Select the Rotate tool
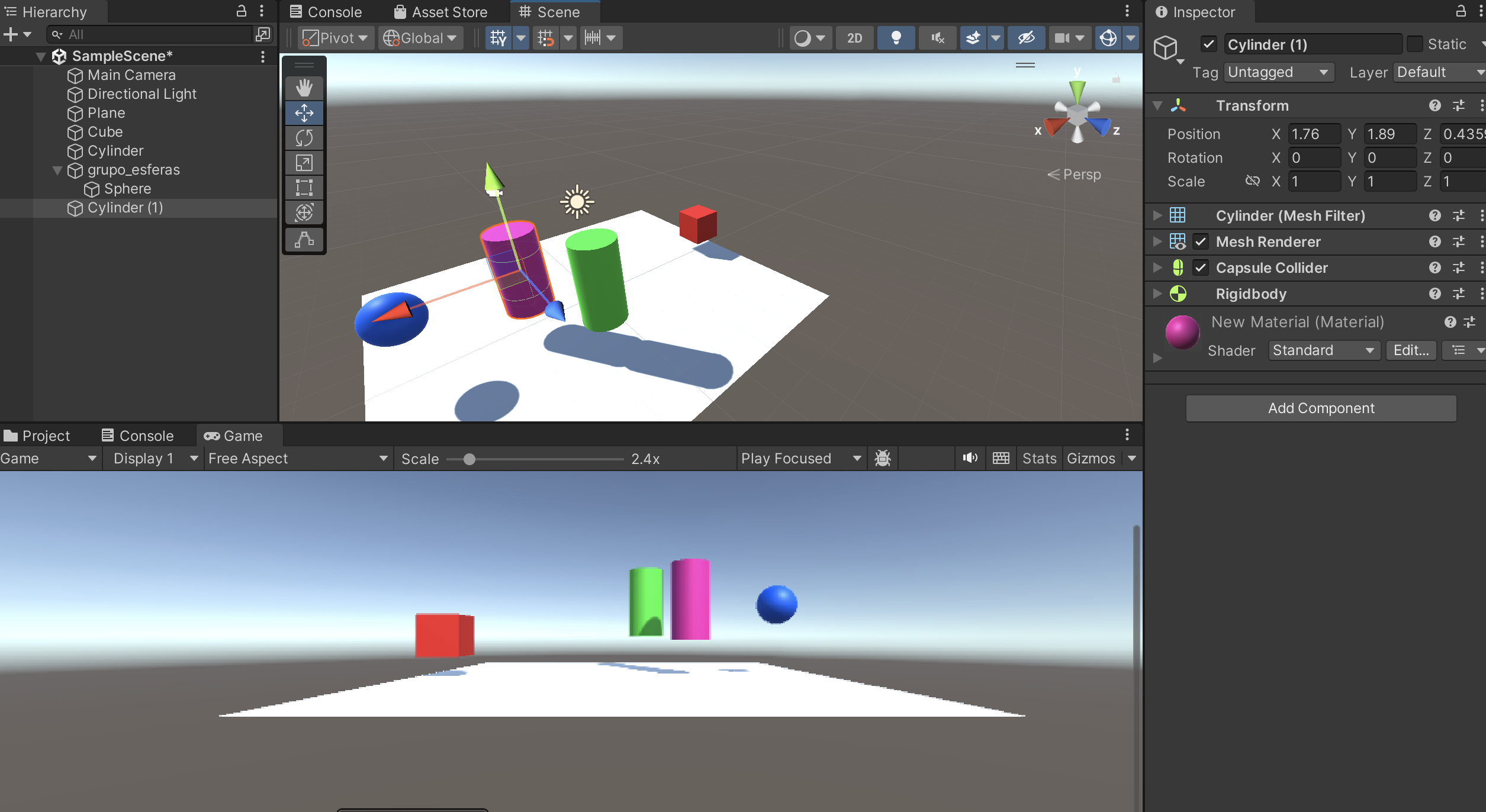 304,138
